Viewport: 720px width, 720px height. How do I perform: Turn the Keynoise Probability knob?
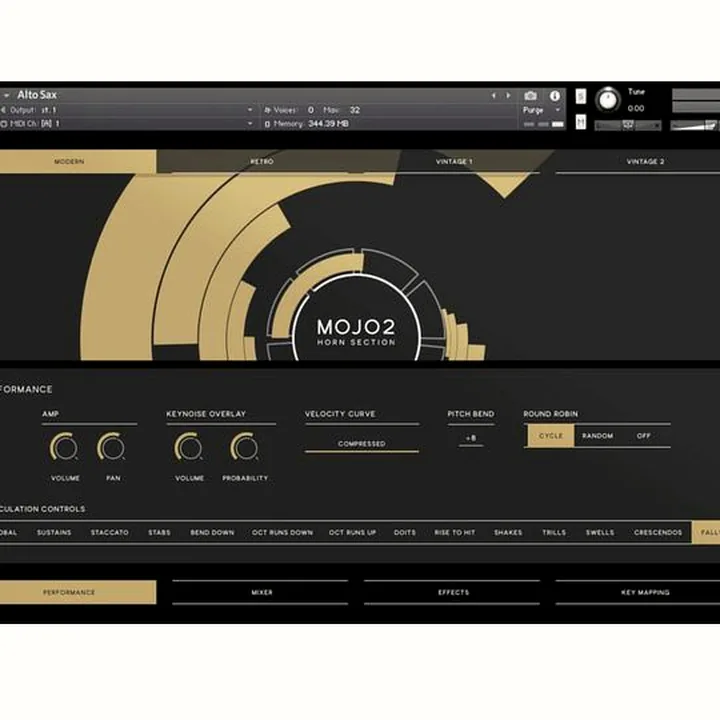point(244,447)
